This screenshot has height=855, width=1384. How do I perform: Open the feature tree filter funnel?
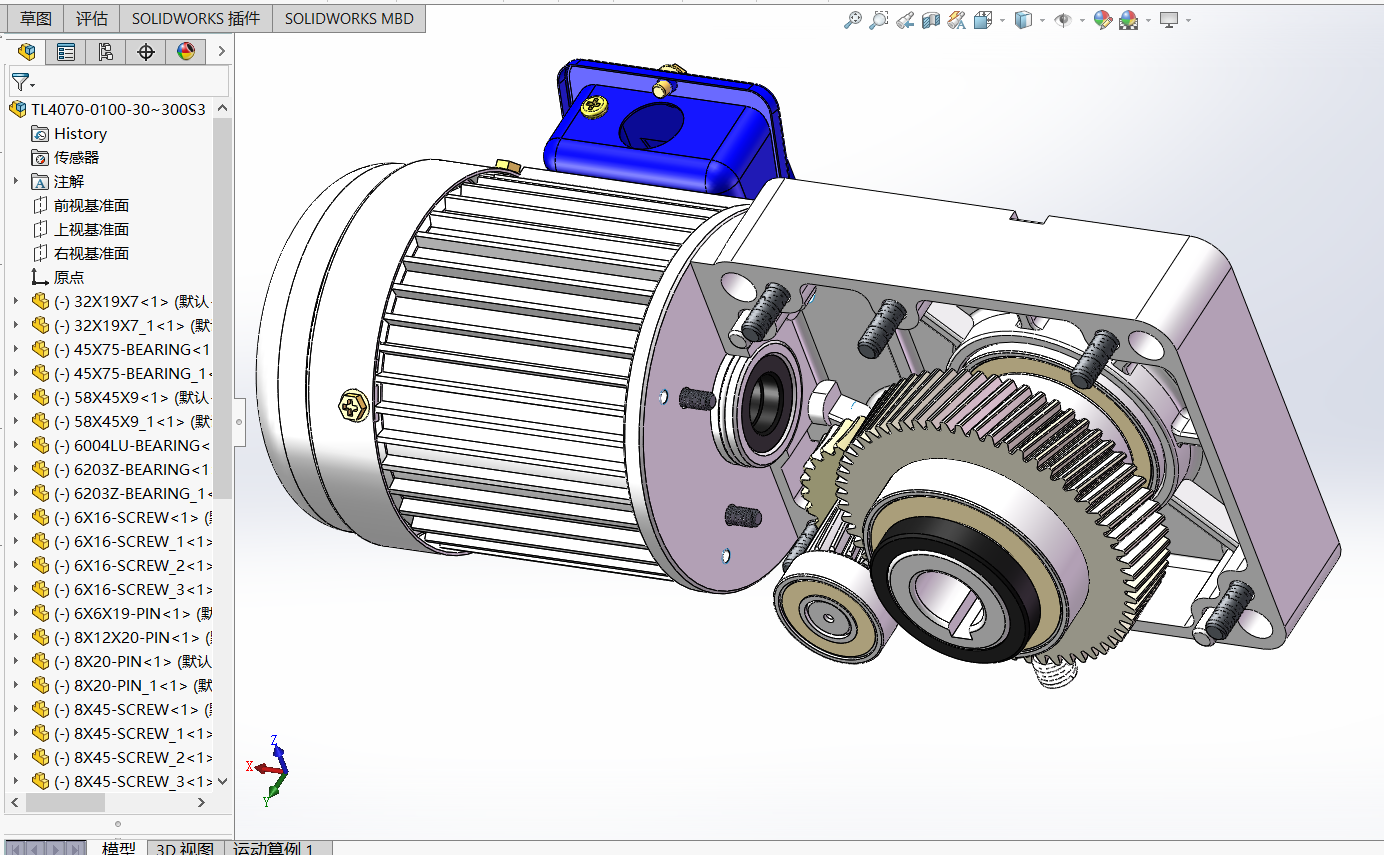tap(21, 82)
